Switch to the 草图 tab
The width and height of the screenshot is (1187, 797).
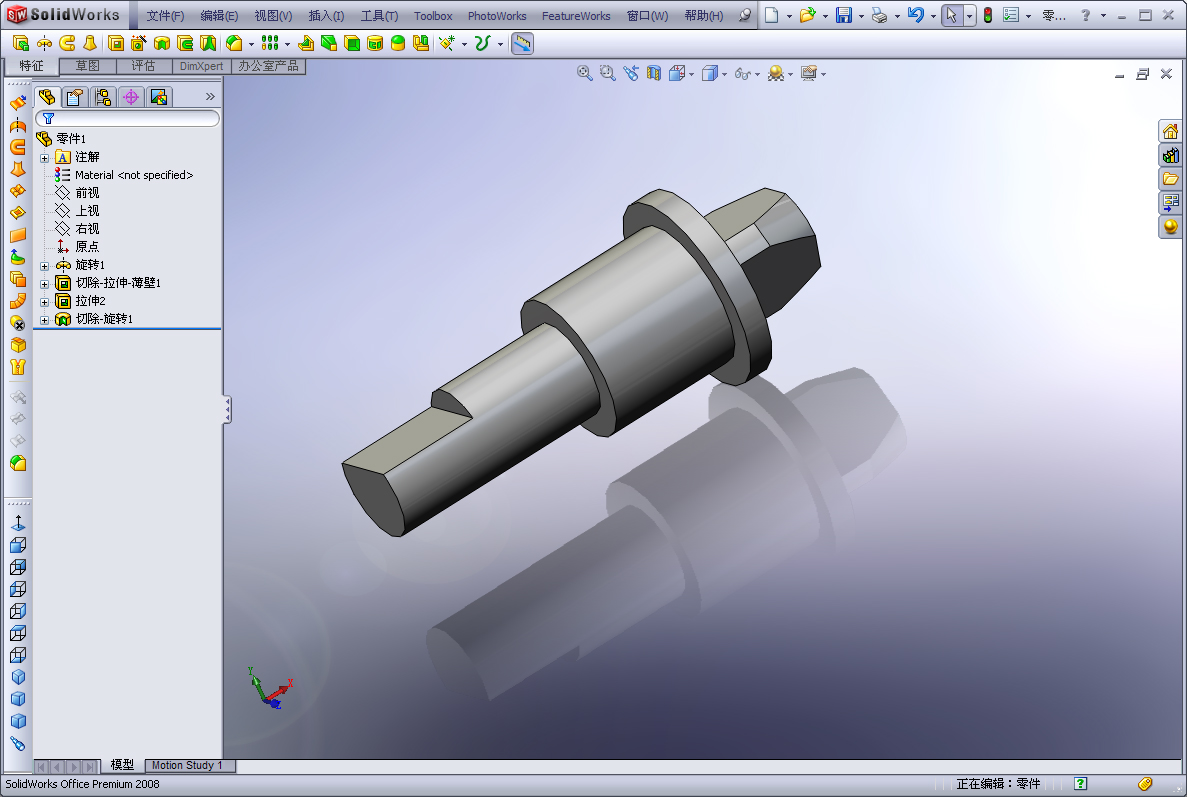[x=88, y=66]
